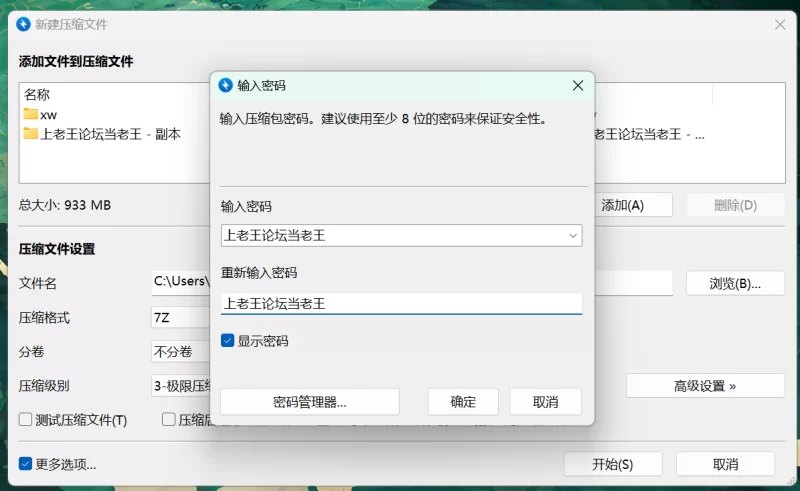Expand the 输入密码 combo box dropdown arrow

pos(572,236)
